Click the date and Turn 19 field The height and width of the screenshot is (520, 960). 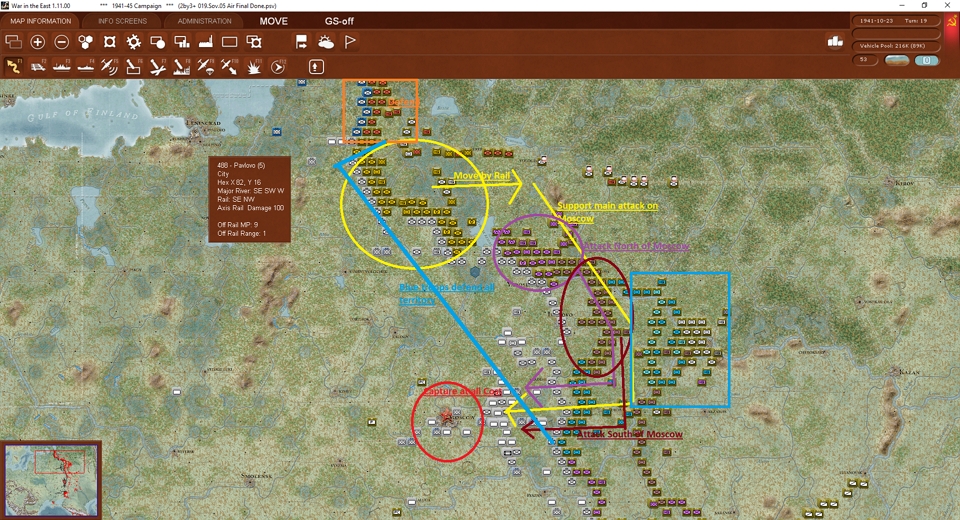click(x=896, y=21)
